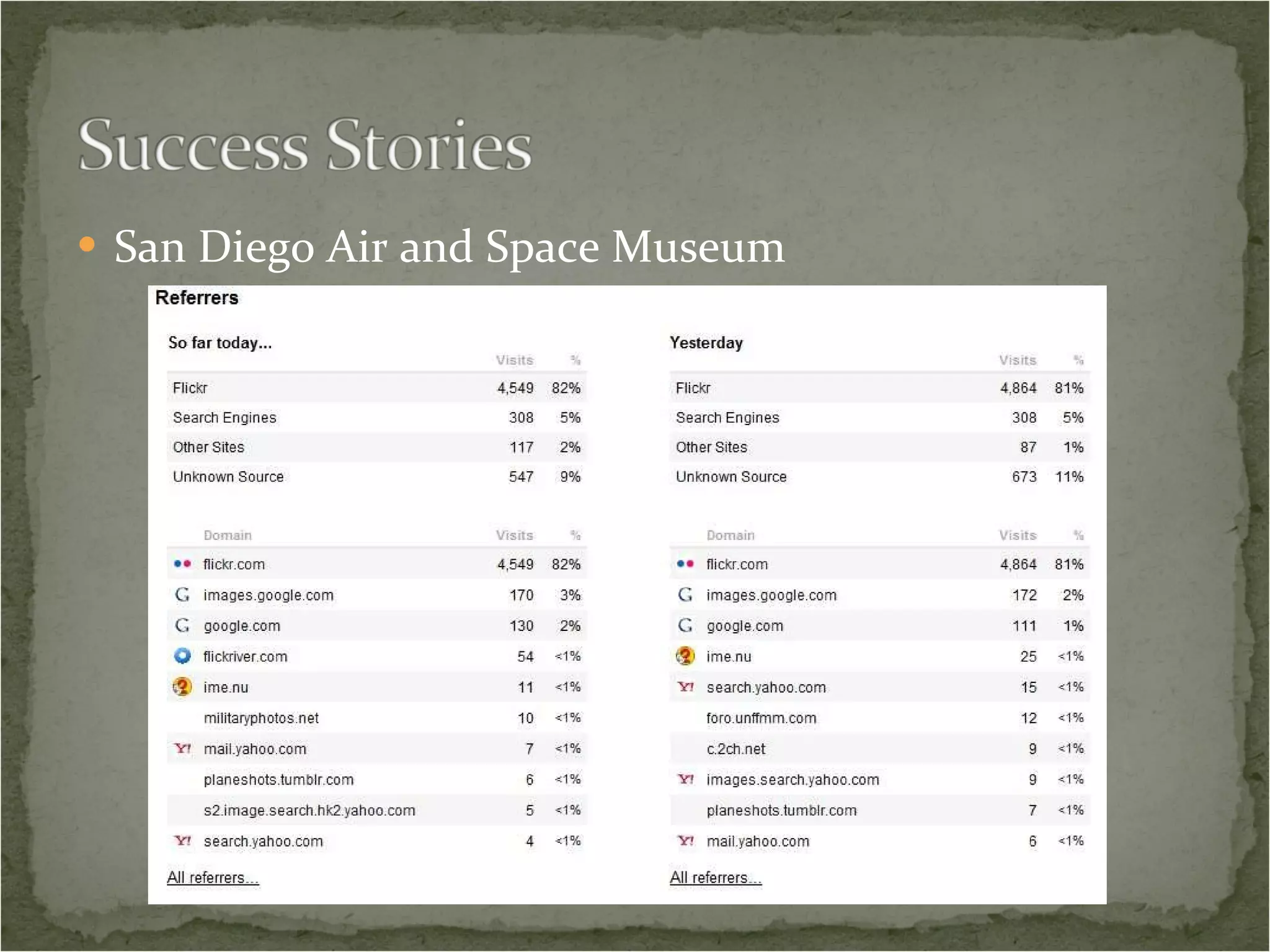Click images.search.yahoo.com domain text

793,780
